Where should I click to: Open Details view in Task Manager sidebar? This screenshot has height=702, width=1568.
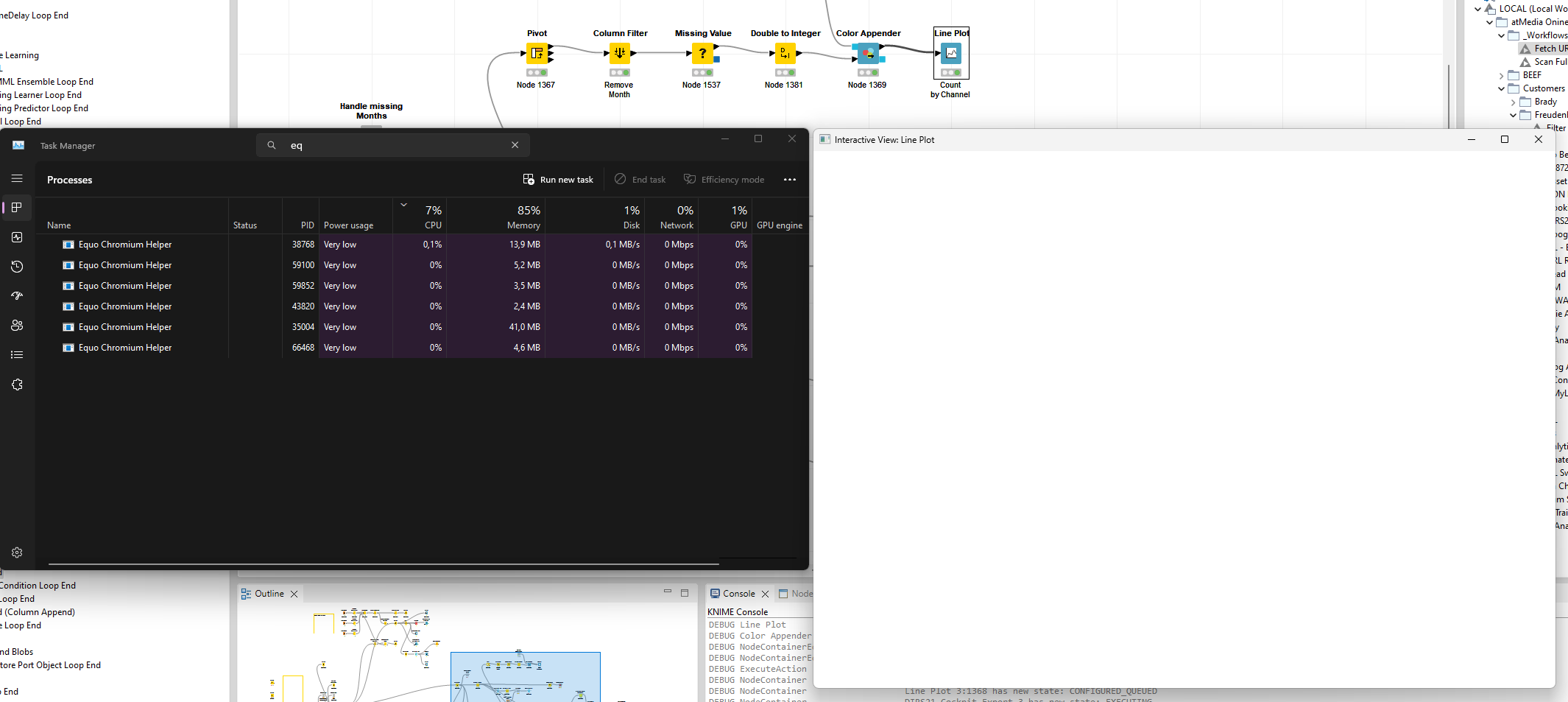(x=17, y=355)
